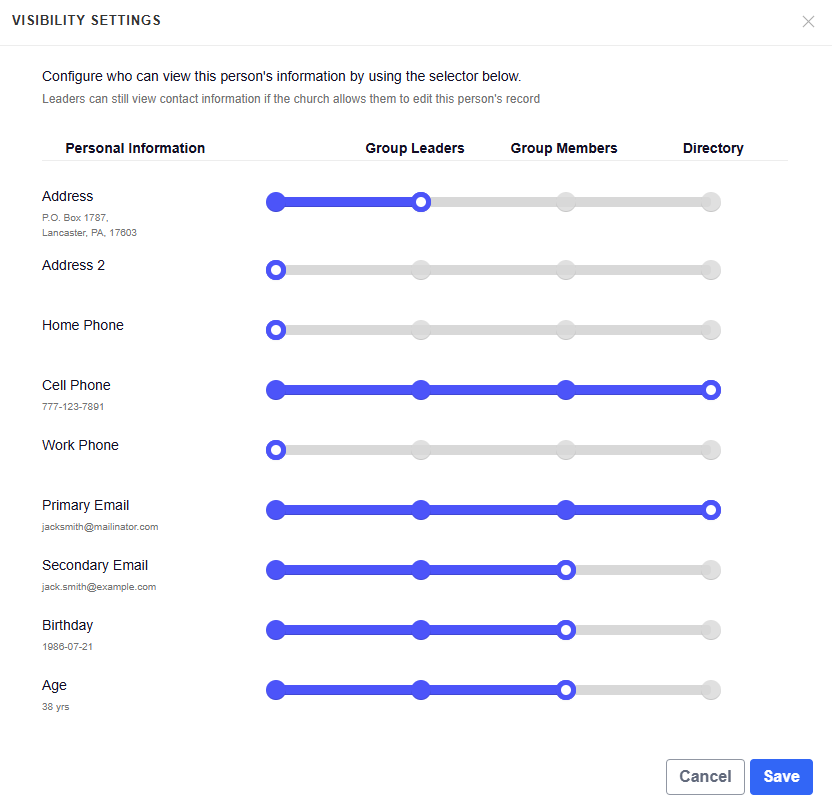Cancel the visibility changes

[705, 777]
